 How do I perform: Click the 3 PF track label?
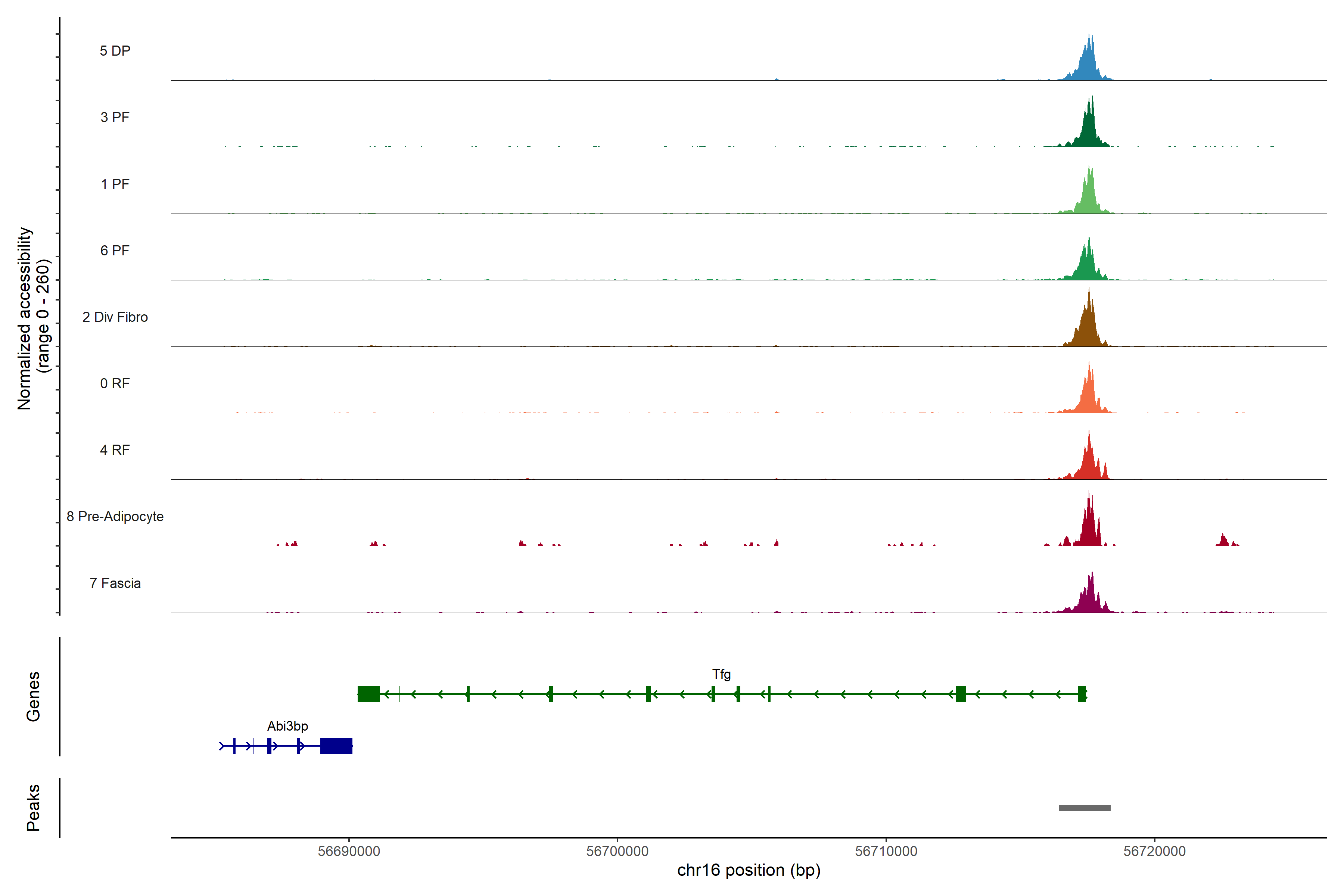click(x=115, y=117)
